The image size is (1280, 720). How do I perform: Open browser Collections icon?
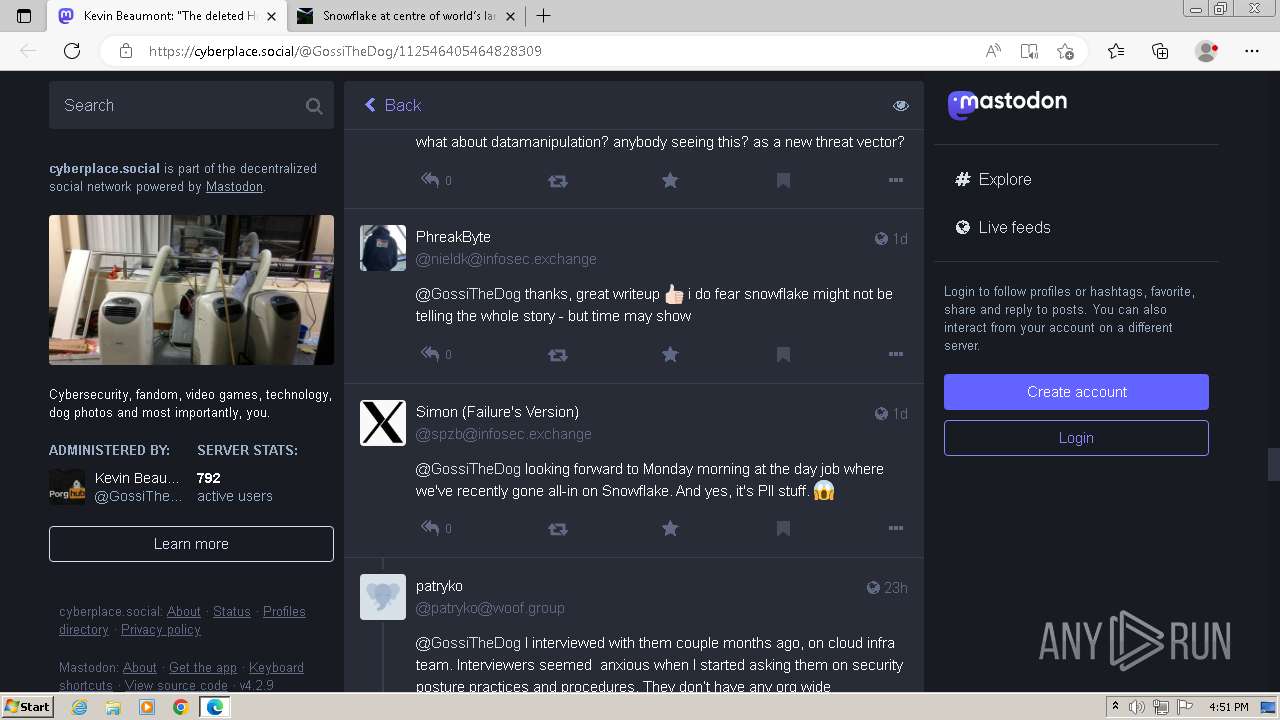[x=1160, y=51]
